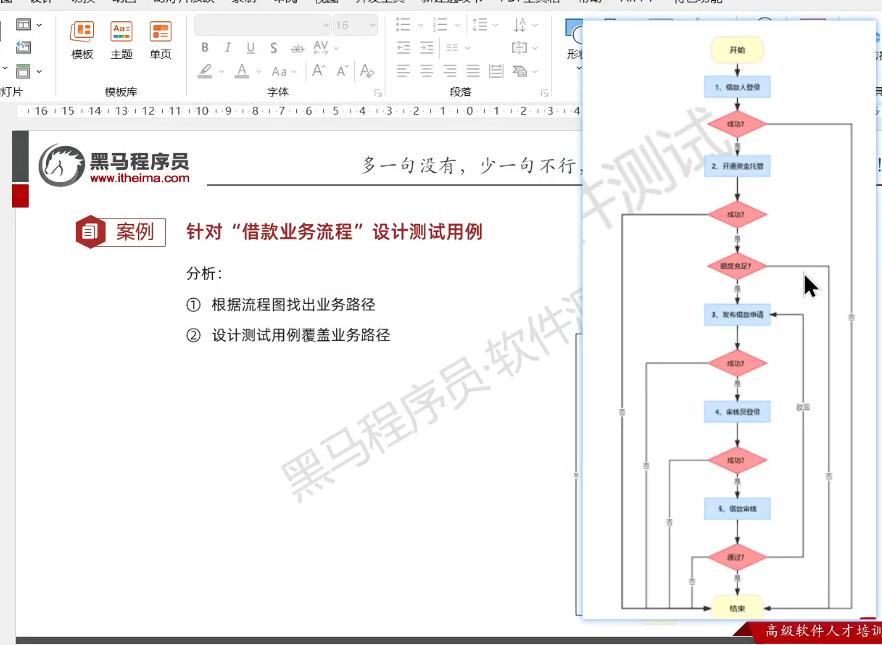Screen dimensions: 882x645
Task: Open the 字体 font dialog launcher
Action: (x=378, y=93)
